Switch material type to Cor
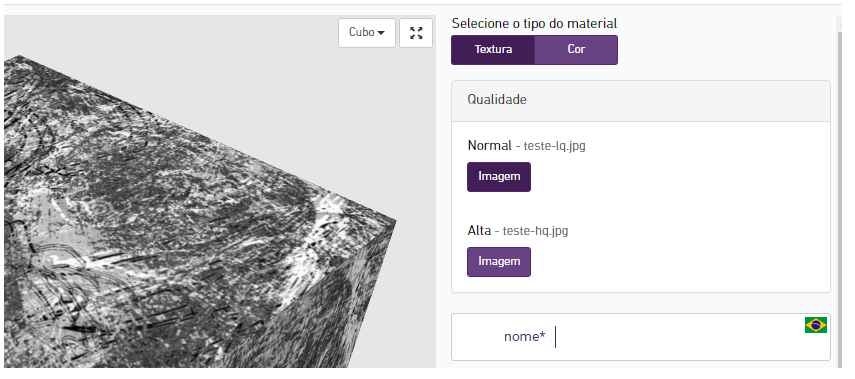Image resolution: width=855 pixels, height=379 pixels. click(x=576, y=50)
